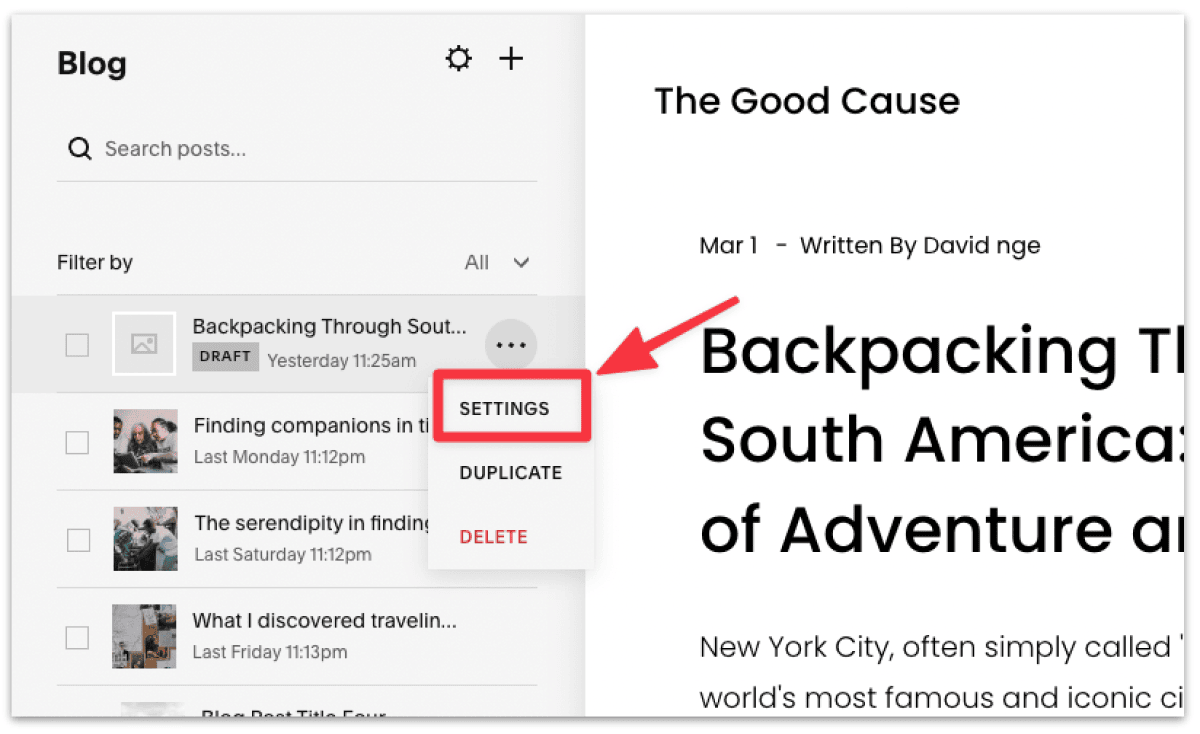Select the What I discovered travelin... checkbox
The height and width of the screenshot is (734, 1200).
tap(77, 635)
